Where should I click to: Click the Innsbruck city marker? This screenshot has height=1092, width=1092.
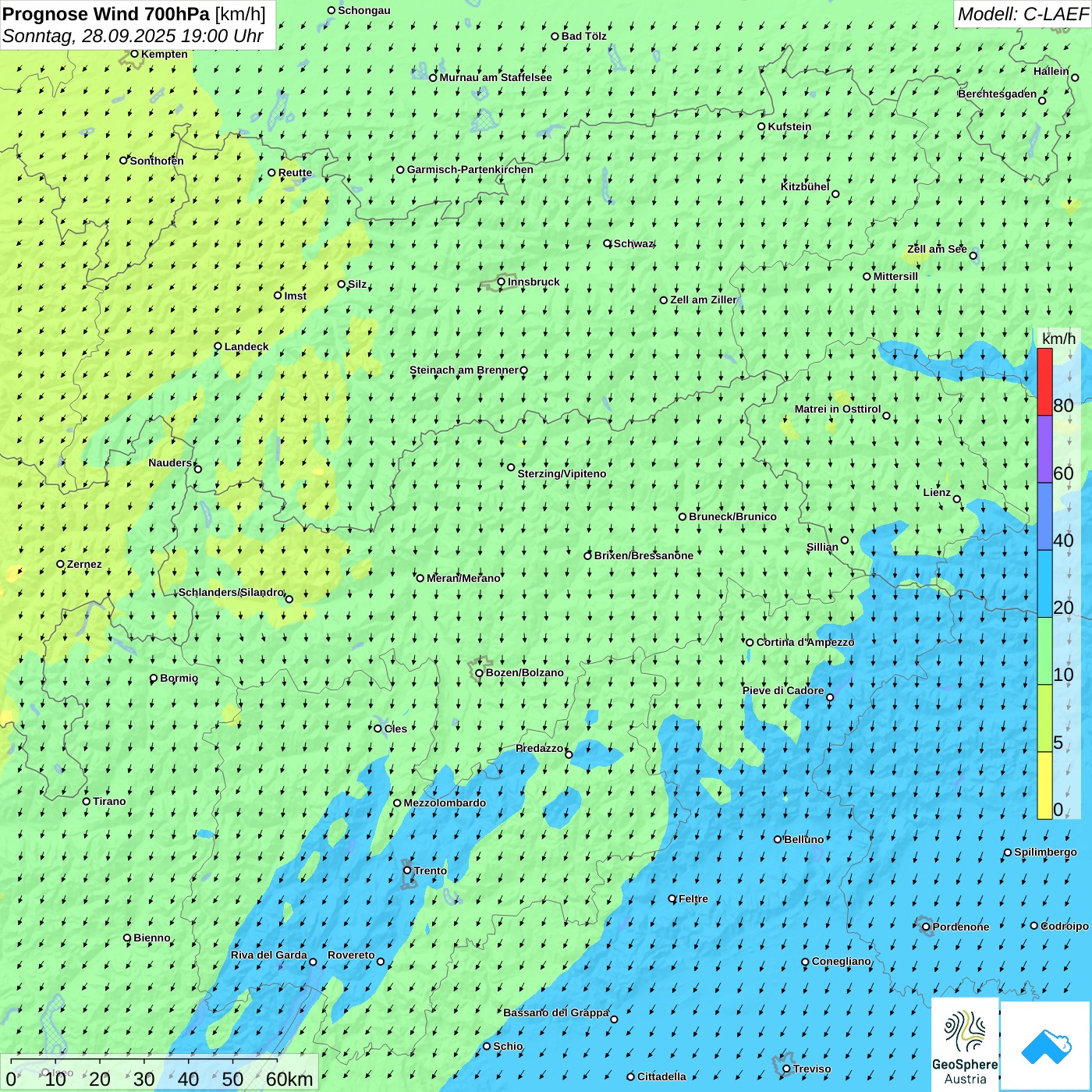[x=502, y=282]
